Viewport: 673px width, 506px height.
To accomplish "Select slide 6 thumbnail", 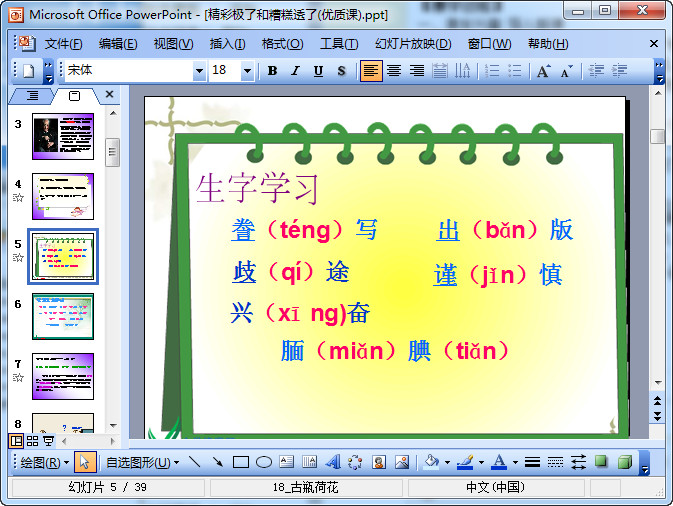I will coord(63,317).
